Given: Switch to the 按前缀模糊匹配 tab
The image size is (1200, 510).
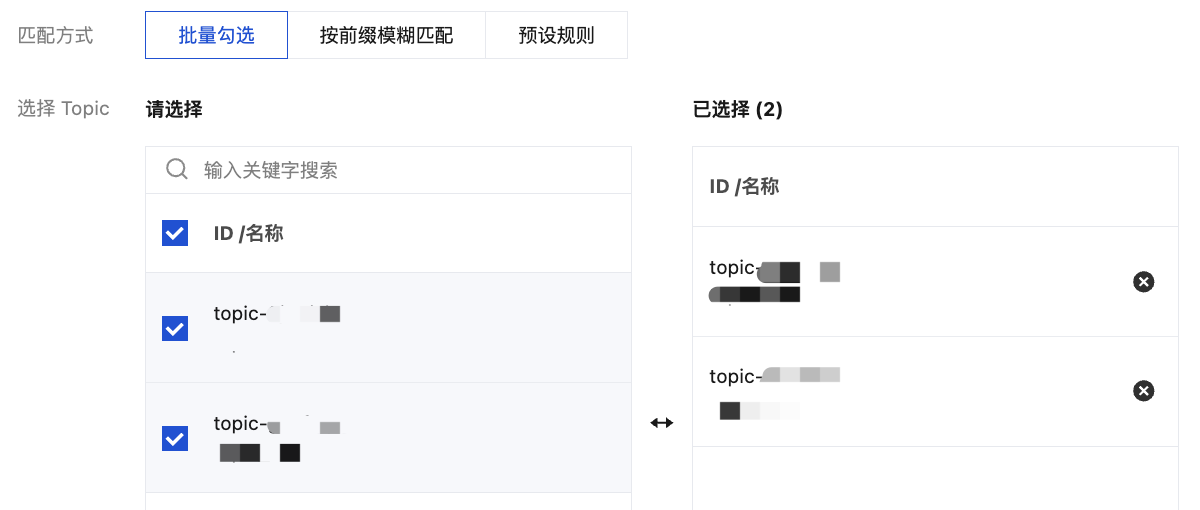Looking at the screenshot, I should pos(386,36).
